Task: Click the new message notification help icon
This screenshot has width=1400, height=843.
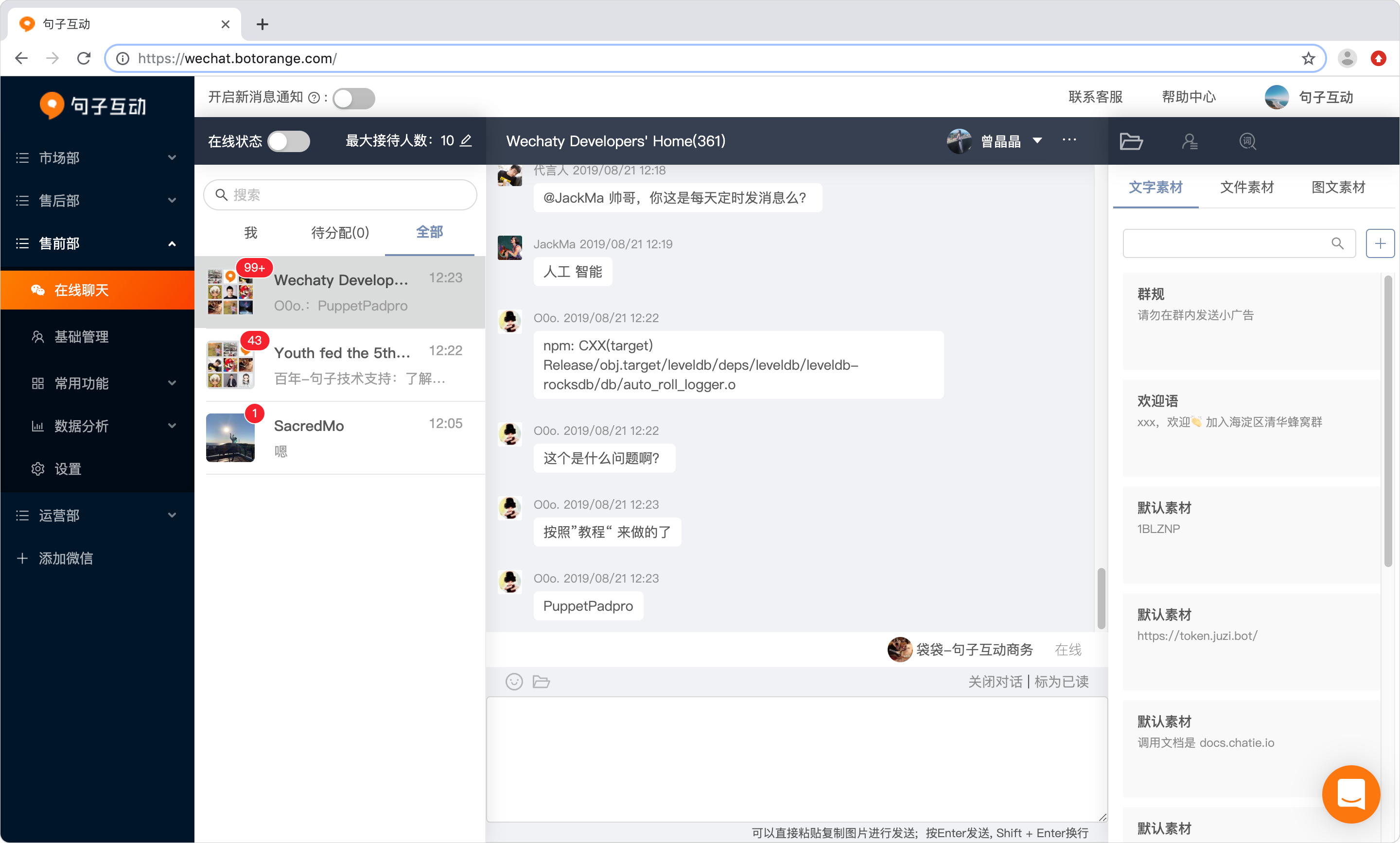Action: [314, 98]
